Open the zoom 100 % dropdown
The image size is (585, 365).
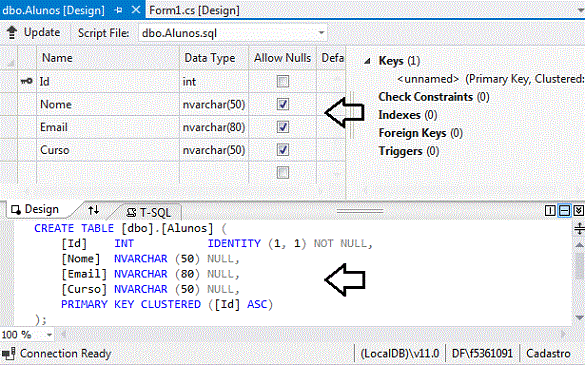pos(49,334)
